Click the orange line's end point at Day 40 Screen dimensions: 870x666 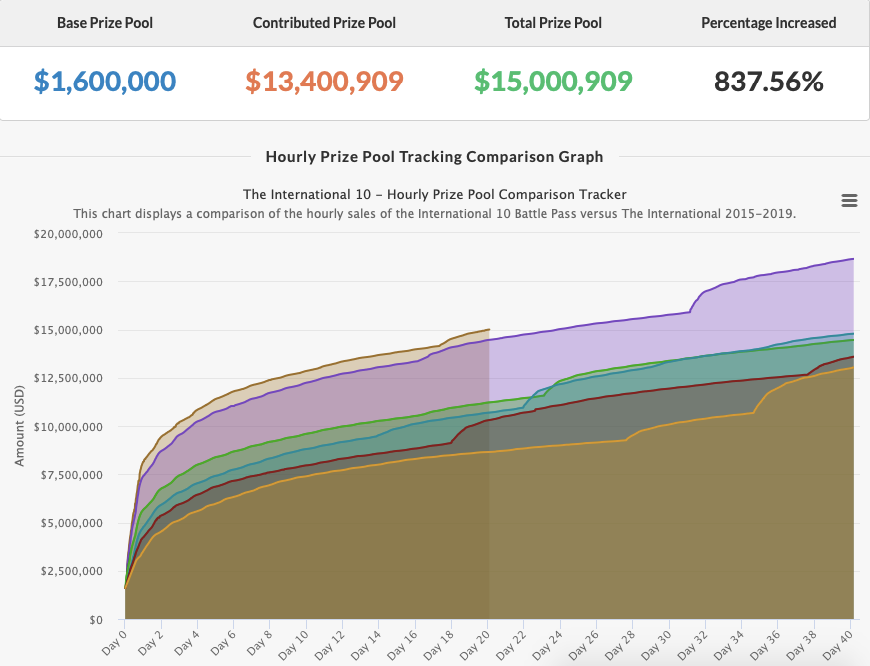[853, 367]
